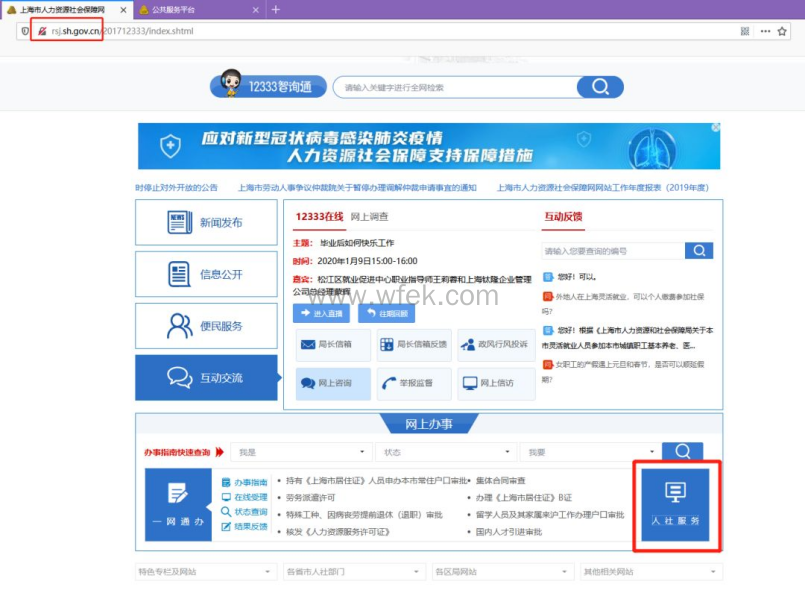Image resolution: width=806 pixels, height=590 pixels.
Task: Open the 12333智询通 search magnifier icon
Action: pyautogui.click(x=599, y=86)
